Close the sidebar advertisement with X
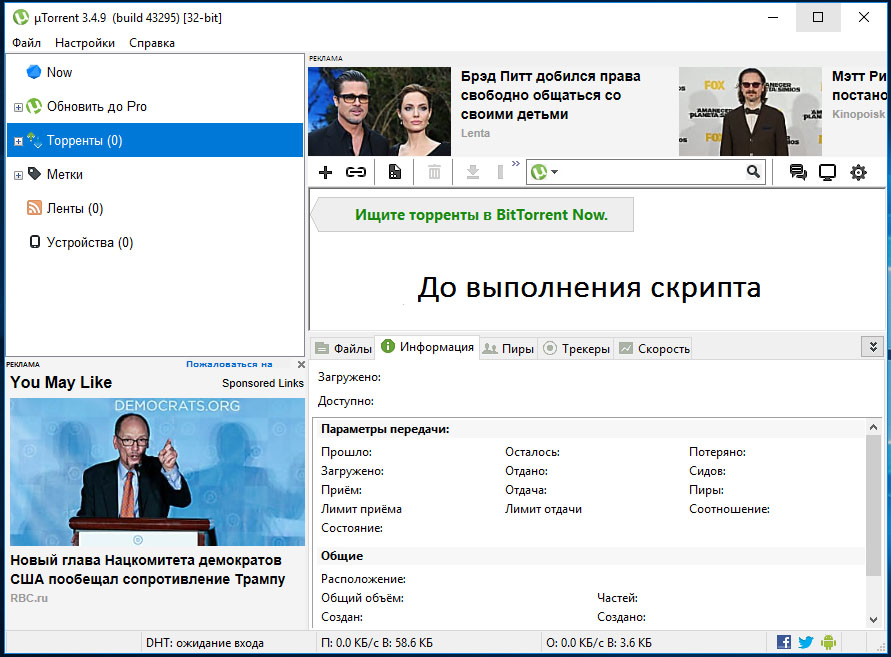This screenshot has width=891, height=657. click(301, 364)
